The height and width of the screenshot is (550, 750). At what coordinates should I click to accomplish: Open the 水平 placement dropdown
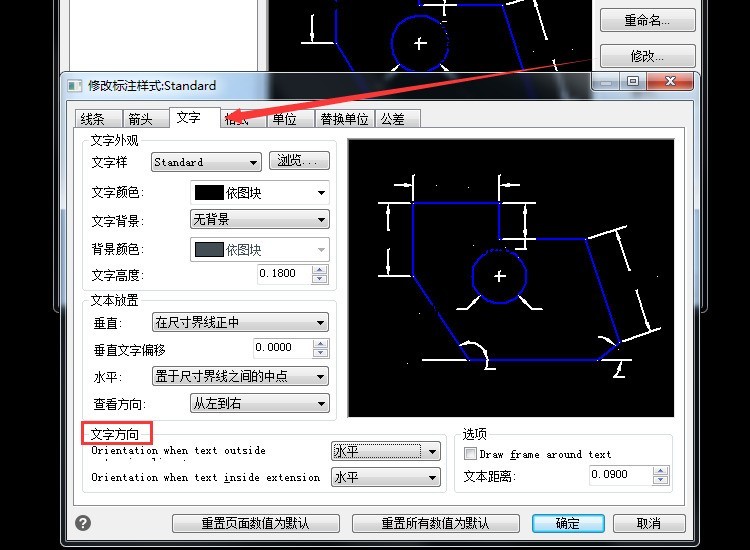point(240,376)
